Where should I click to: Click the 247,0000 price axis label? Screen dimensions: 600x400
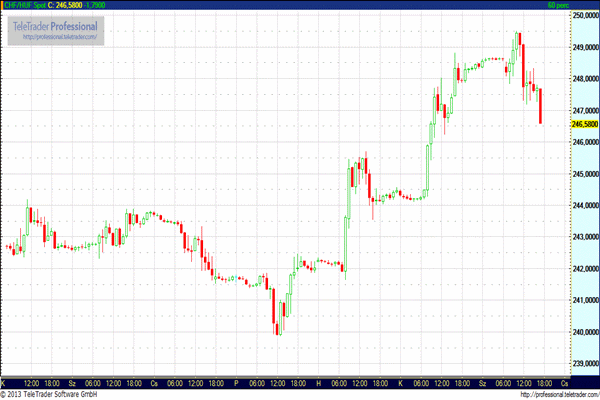[584, 110]
